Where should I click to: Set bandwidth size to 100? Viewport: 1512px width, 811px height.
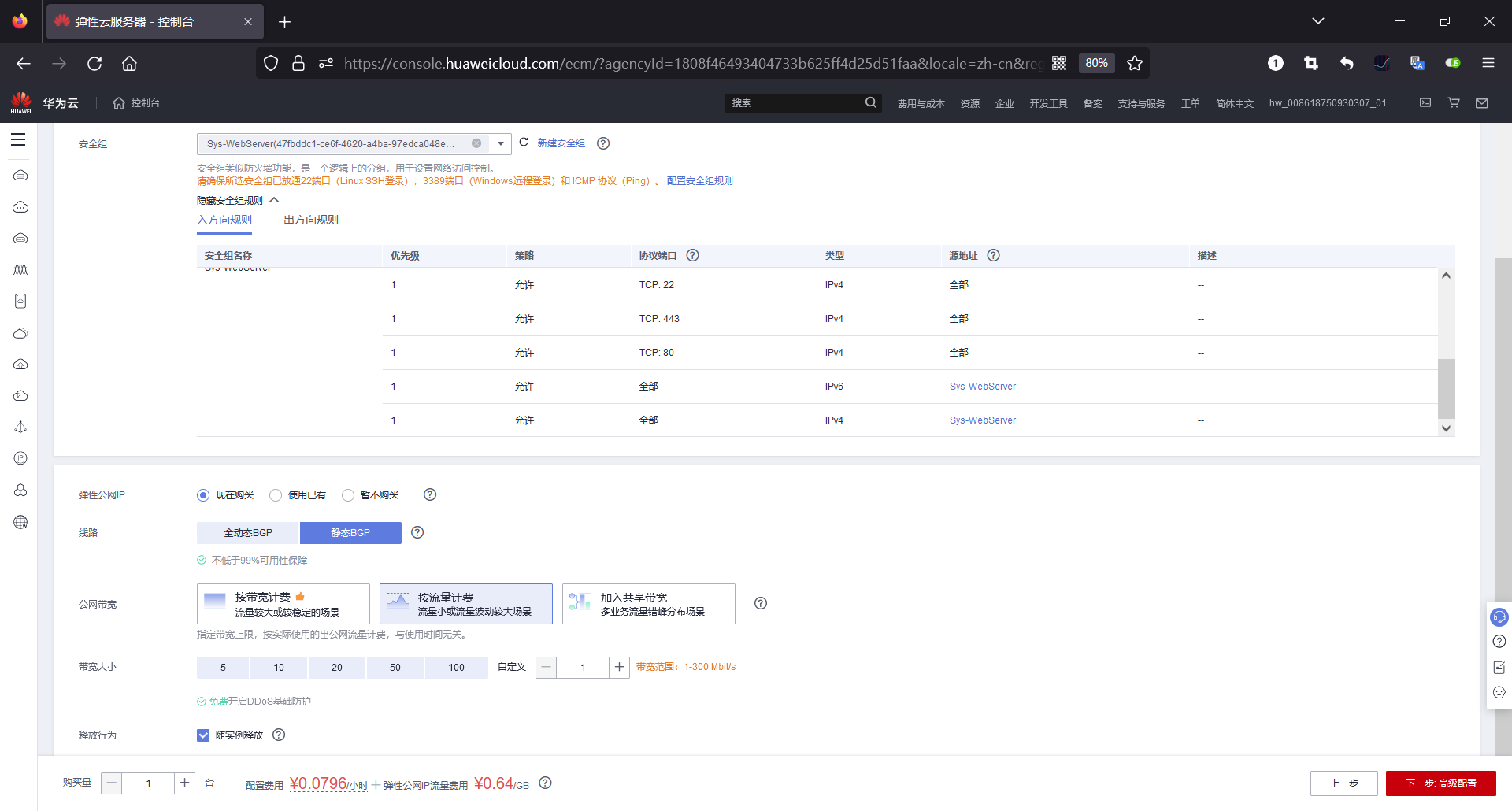click(x=457, y=668)
